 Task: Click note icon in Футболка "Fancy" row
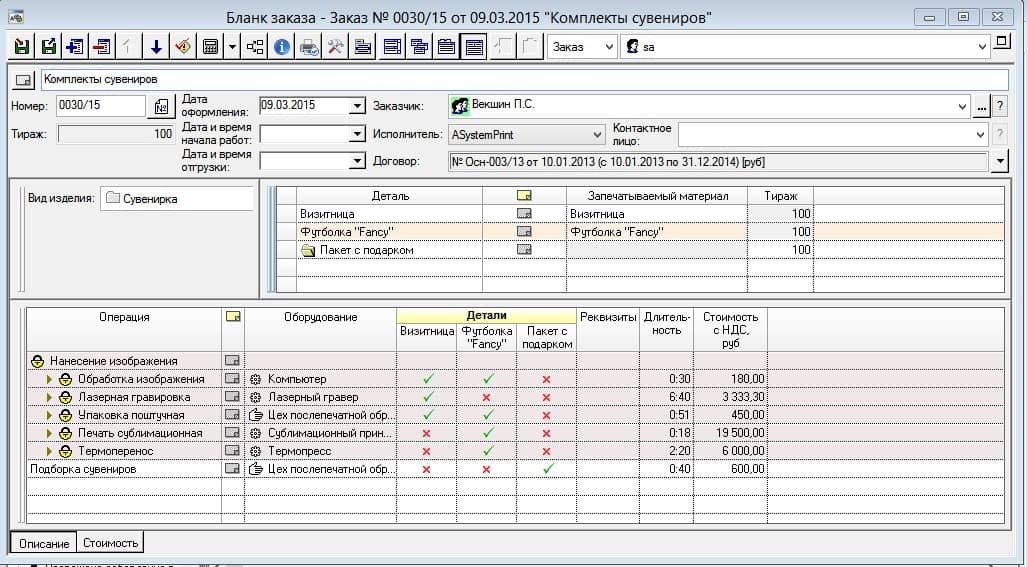pyautogui.click(x=524, y=232)
